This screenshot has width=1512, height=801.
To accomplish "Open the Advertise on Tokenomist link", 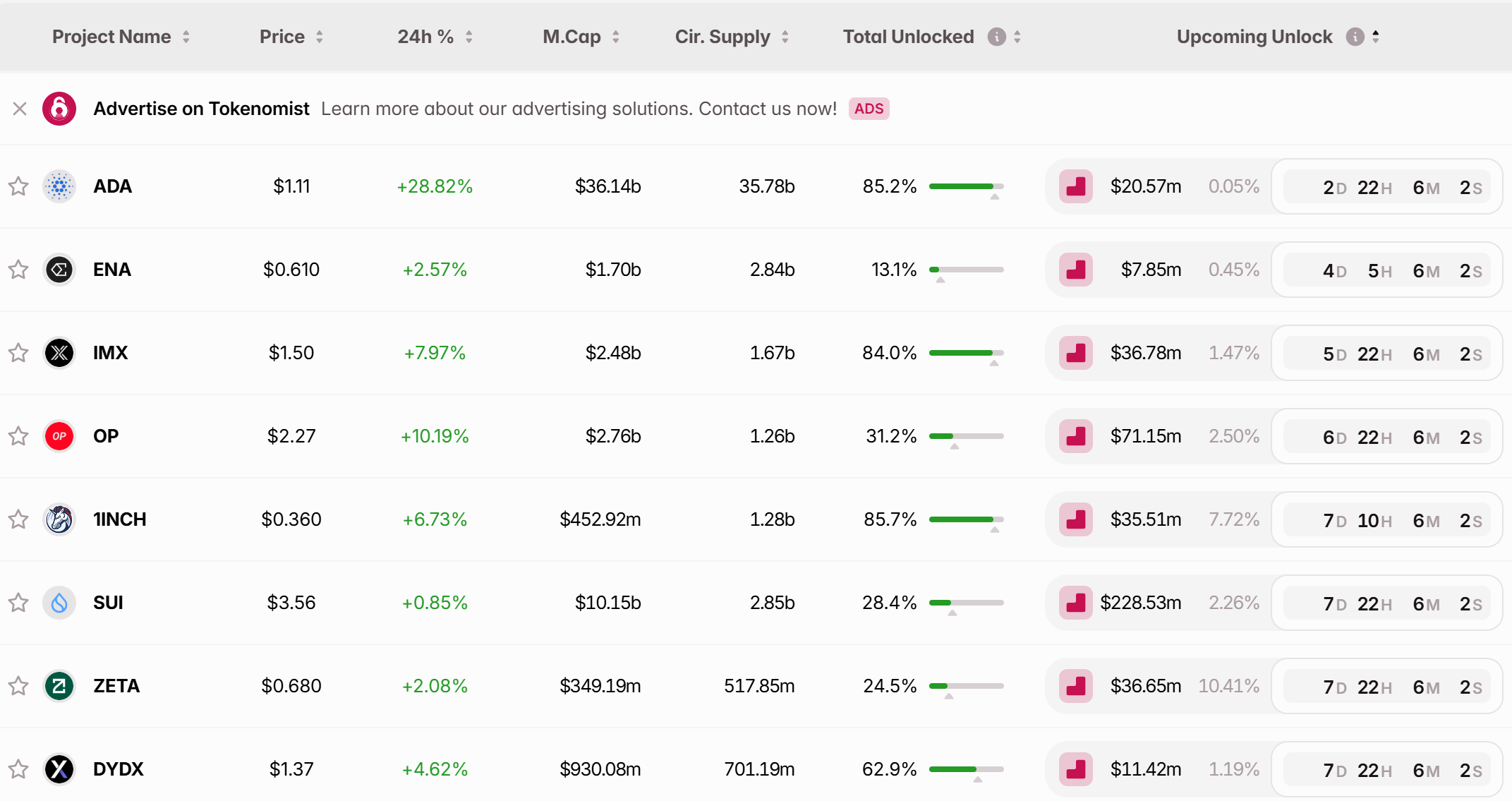I will coord(201,109).
